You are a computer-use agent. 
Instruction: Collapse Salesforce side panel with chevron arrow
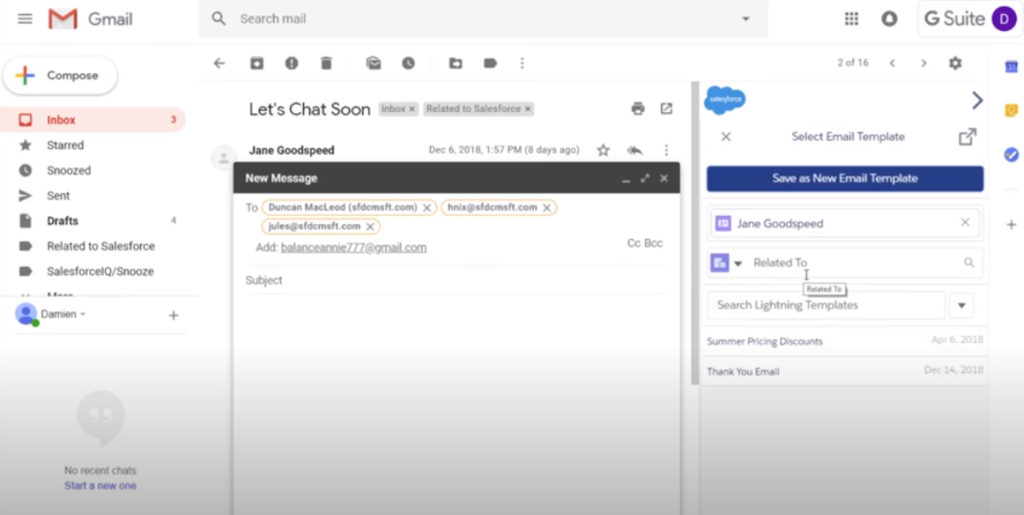(977, 100)
